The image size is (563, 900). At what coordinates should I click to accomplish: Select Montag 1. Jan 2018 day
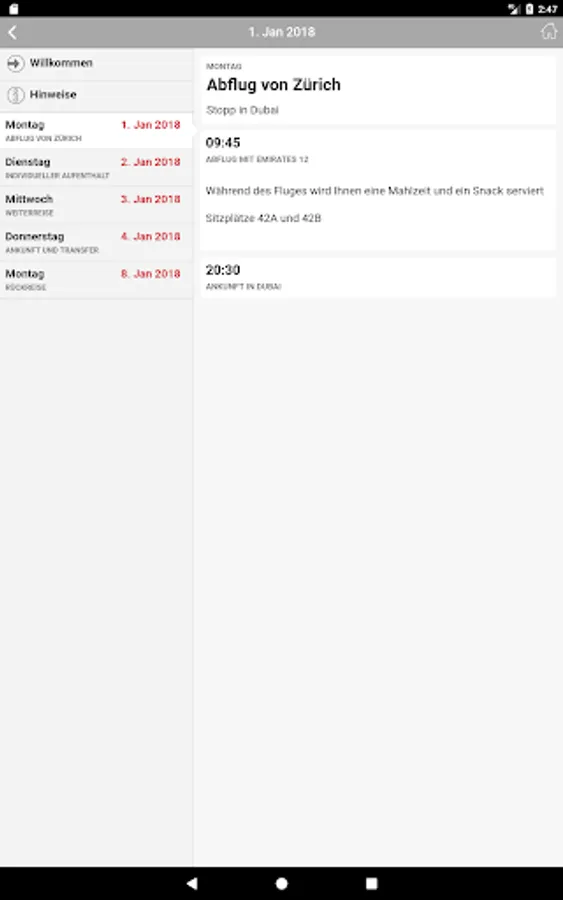[96, 131]
